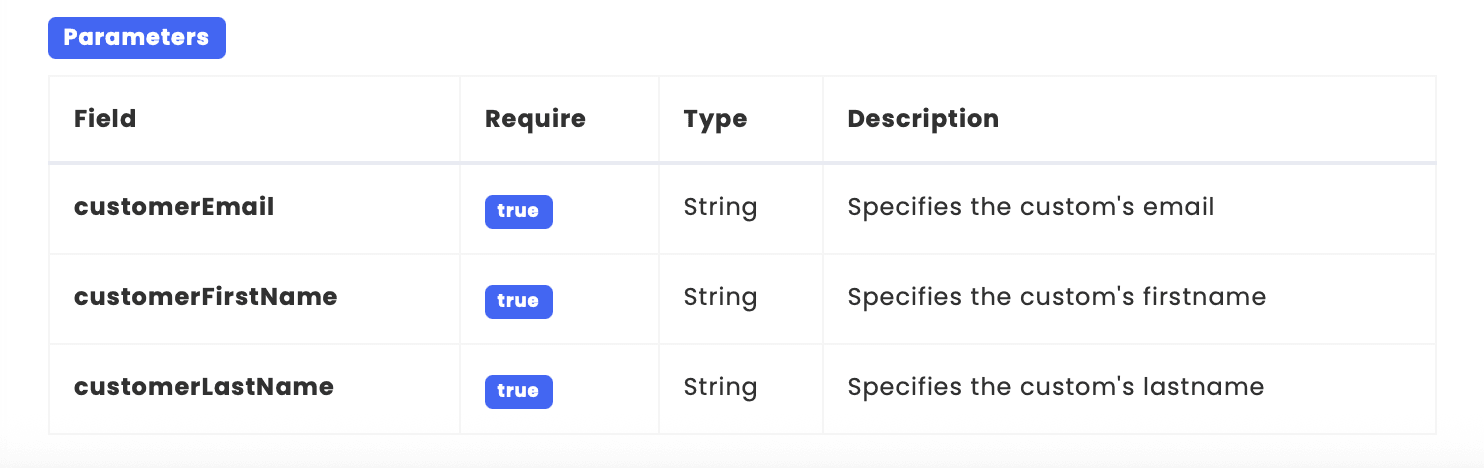Screen dimensions: 1484x468
Task: Click the true badge for customerEmail
Action: tap(518, 211)
